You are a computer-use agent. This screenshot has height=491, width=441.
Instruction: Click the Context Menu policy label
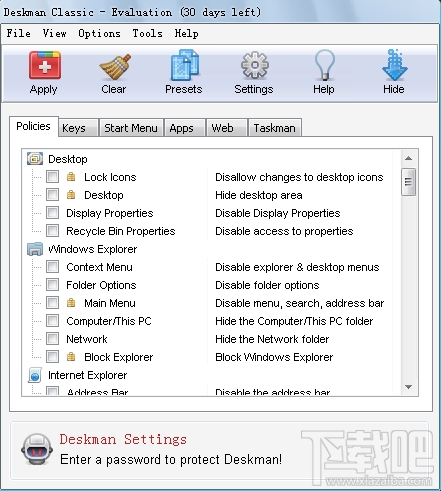click(99, 267)
